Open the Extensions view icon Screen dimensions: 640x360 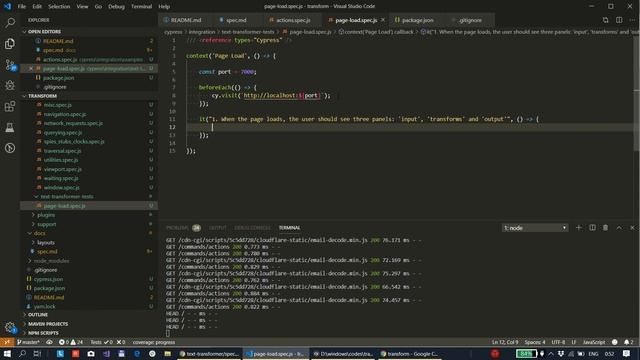pos(10,107)
